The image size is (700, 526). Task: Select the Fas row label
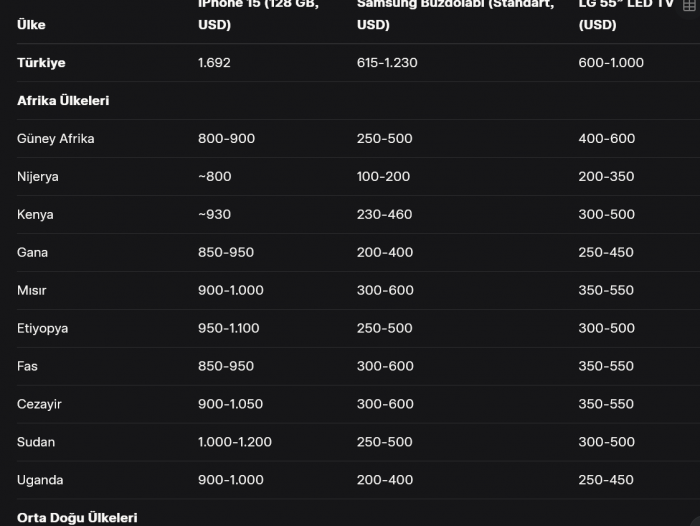point(28,366)
